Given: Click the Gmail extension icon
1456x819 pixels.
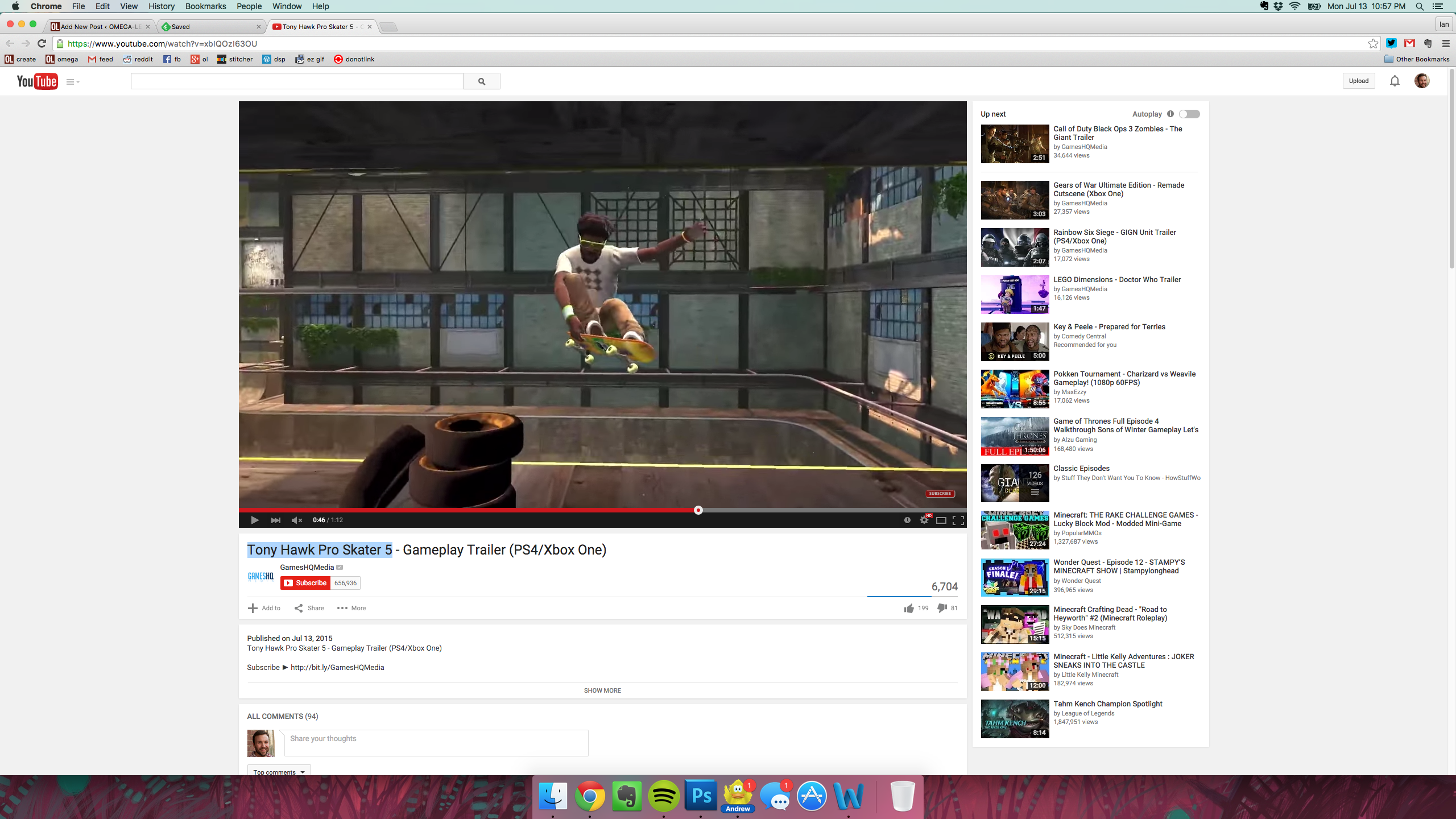Looking at the screenshot, I should [x=1409, y=43].
